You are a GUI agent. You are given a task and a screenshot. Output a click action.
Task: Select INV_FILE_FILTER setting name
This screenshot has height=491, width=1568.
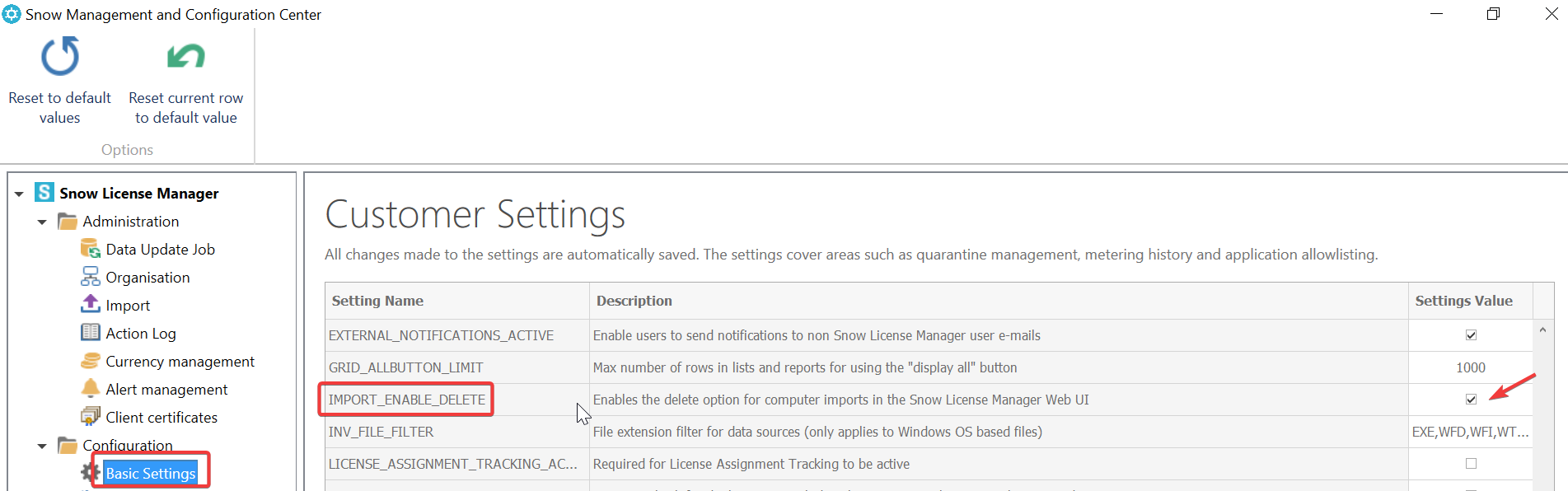pos(381,432)
